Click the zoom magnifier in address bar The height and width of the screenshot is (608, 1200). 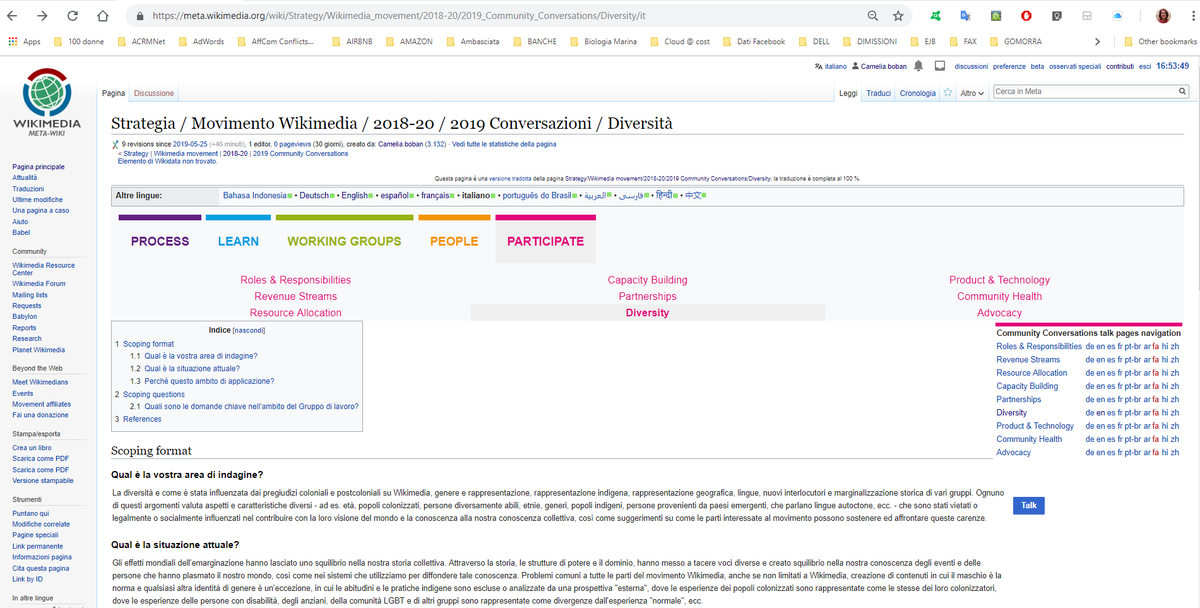click(873, 16)
